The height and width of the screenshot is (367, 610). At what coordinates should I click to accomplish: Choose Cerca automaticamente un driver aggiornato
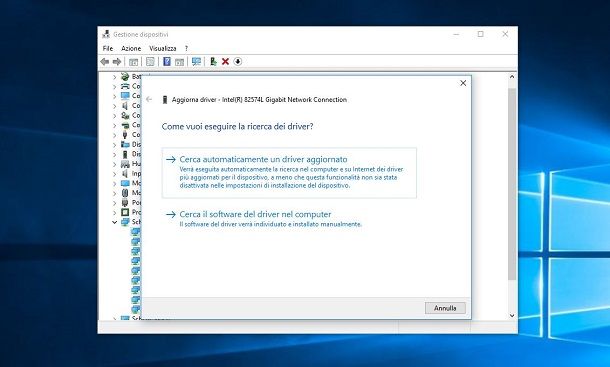point(289,172)
